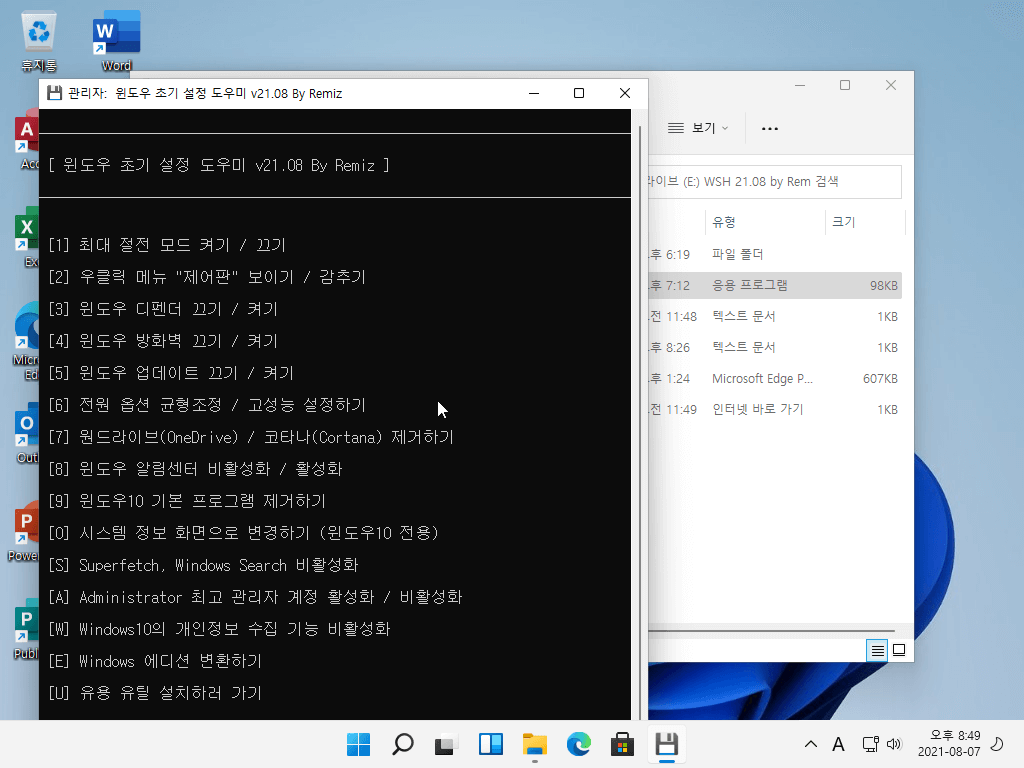Select the 텍스트 문서 row at 11:48

tap(775, 317)
